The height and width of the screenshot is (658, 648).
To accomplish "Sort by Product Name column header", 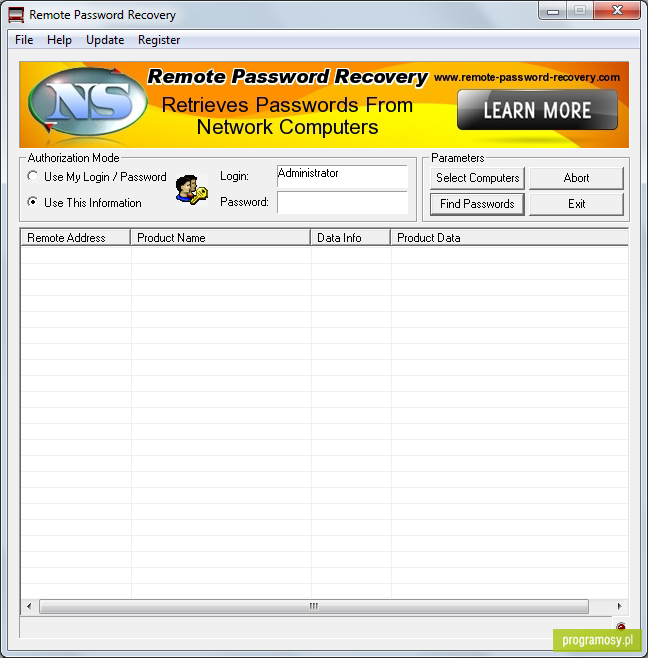I will [x=220, y=238].
